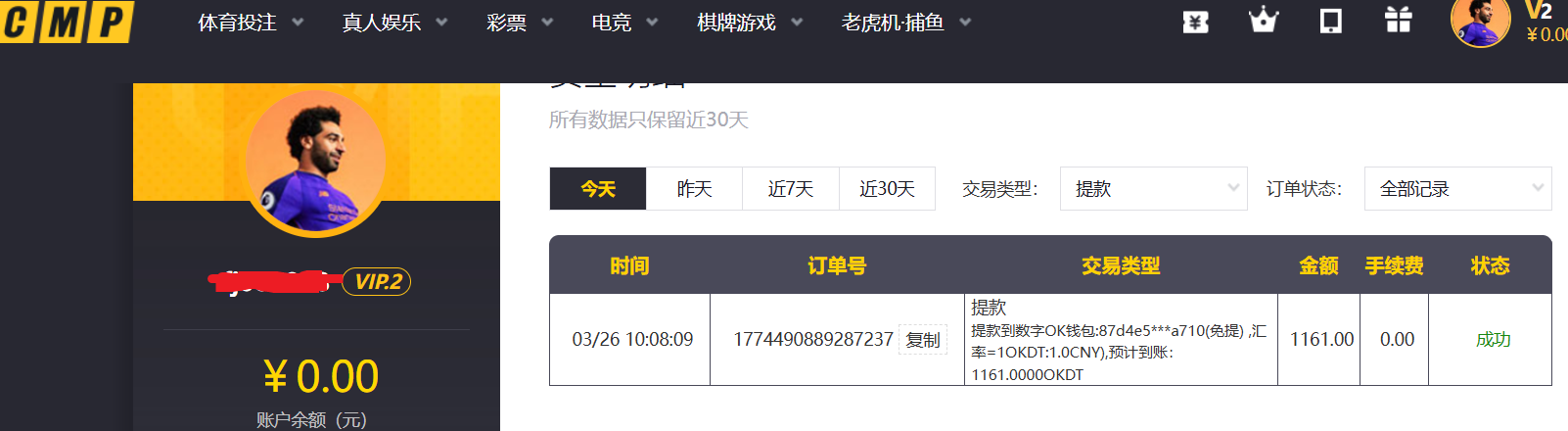
Task: Click 复制 to copy order number
Action: [x=922, y=340]
